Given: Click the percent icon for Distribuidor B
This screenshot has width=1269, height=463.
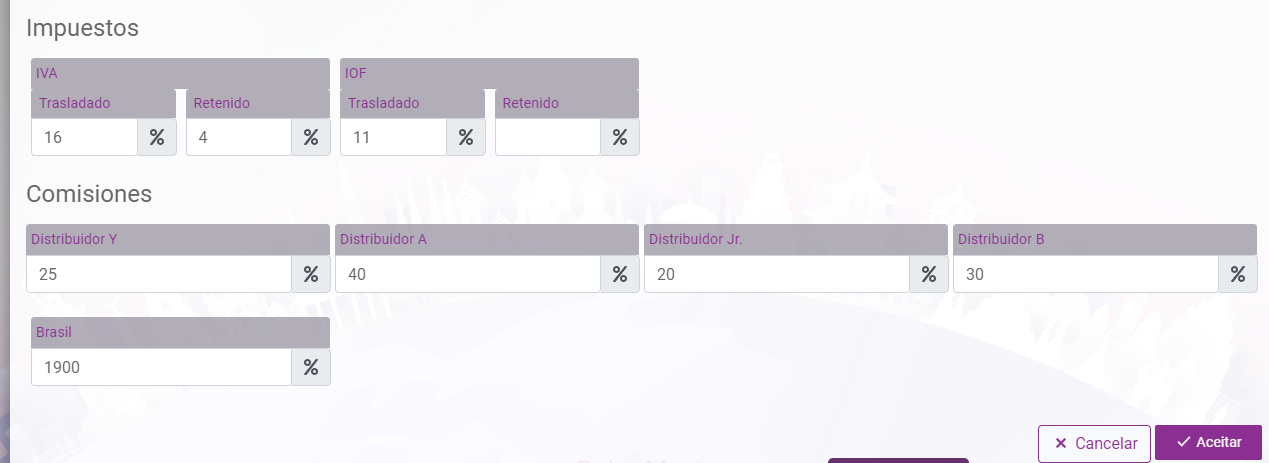Looking at the screenshot, I should [x=1238, y=274].
